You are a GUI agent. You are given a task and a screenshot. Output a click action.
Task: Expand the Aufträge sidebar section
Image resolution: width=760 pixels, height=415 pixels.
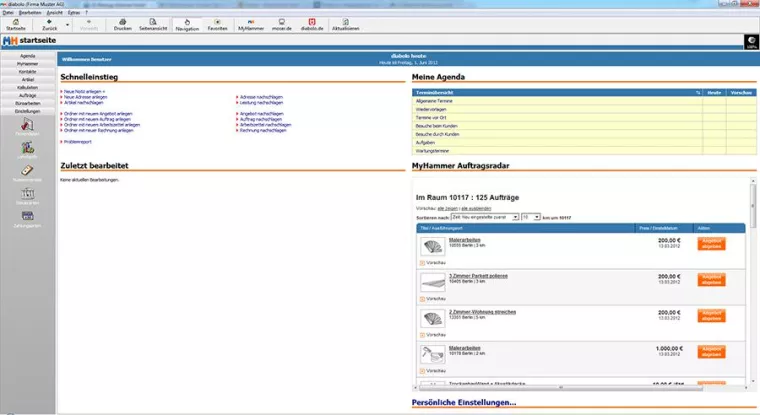click(x=28, y=95)
